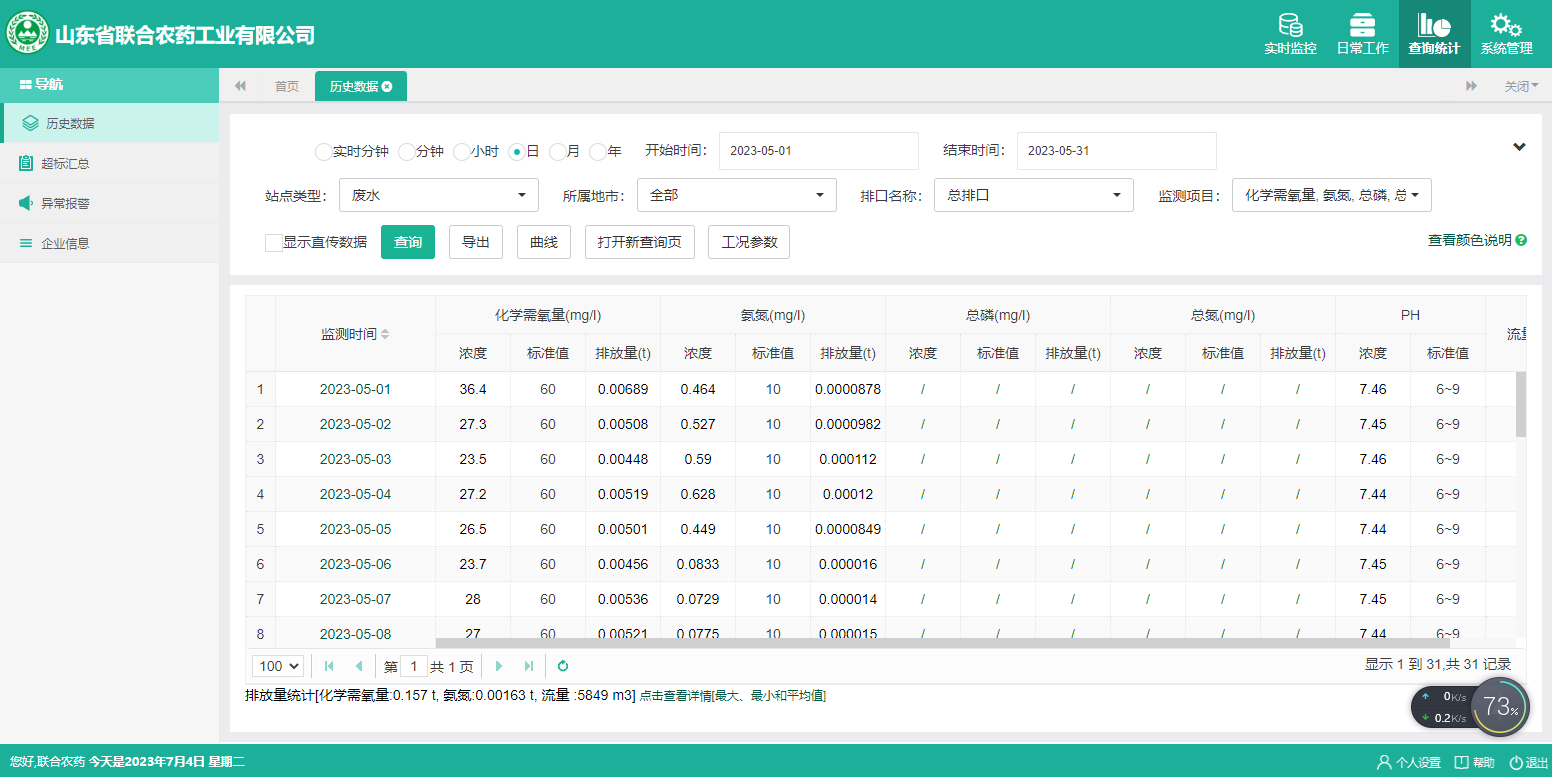Click the 结束时间 date field

tap(1116, 151)
